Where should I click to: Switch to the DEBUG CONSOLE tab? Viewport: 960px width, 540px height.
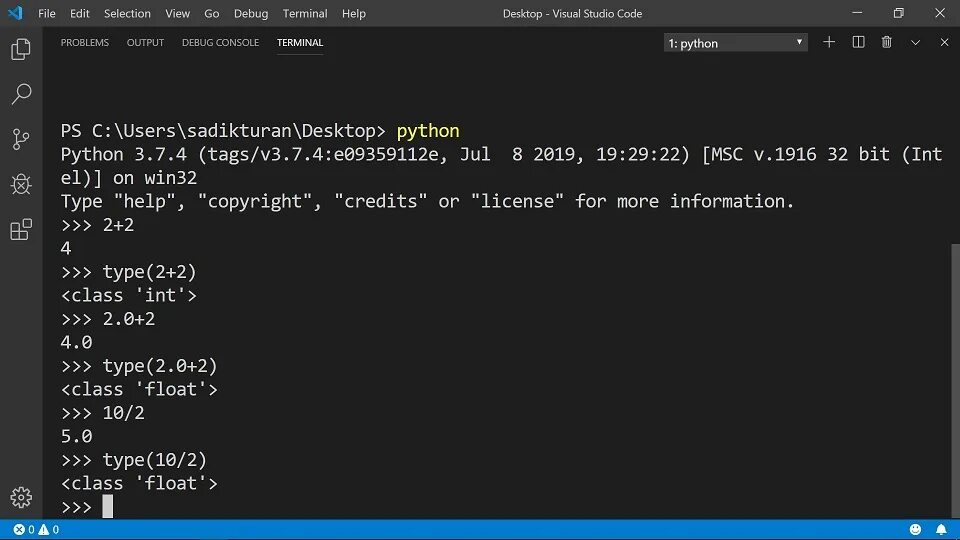coord(220,42)
